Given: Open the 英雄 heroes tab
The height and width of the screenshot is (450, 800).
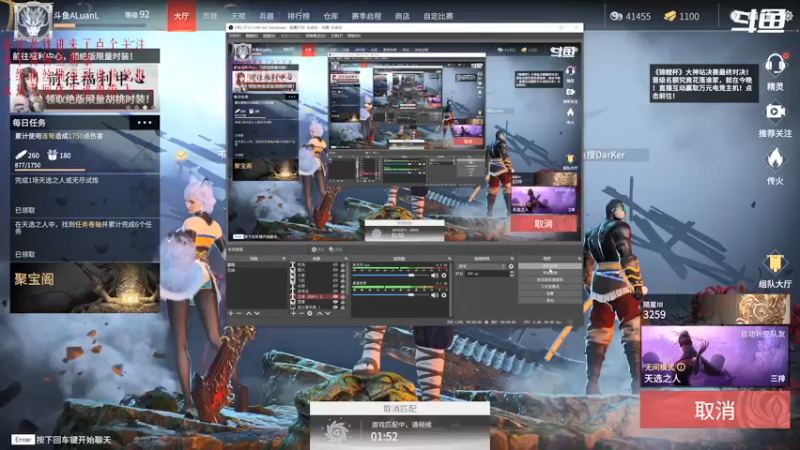Looking at the screenshot, I should click(x=210, y=16).
